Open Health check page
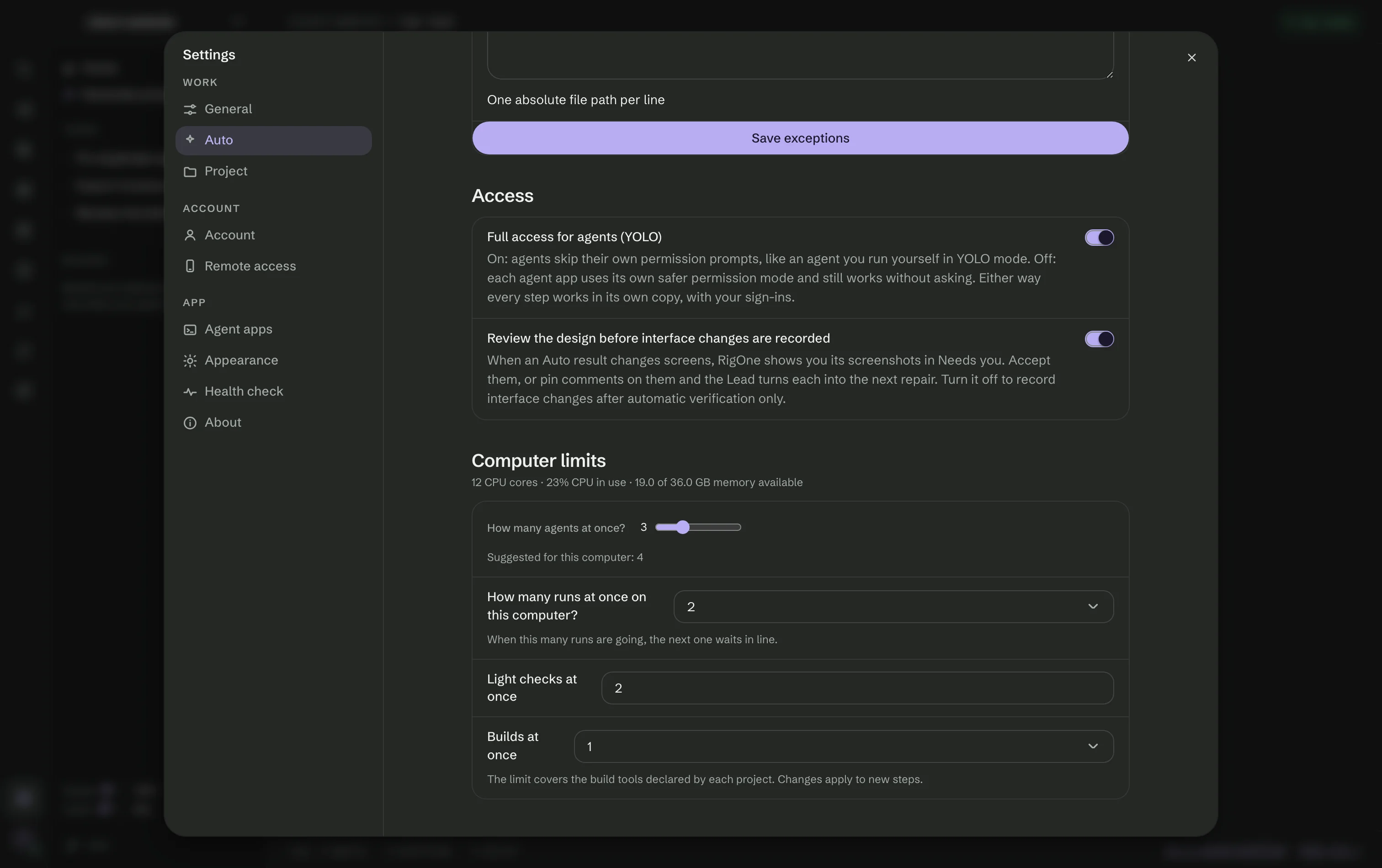Image resolution: width=1382 pixels, height=868 pixels. [274, 392]
